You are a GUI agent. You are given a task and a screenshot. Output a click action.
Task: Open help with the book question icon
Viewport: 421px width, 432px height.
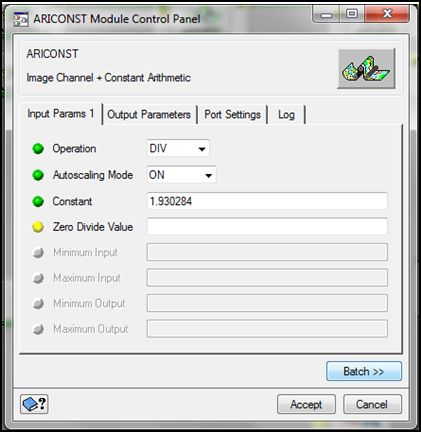[x=34, y=404]
